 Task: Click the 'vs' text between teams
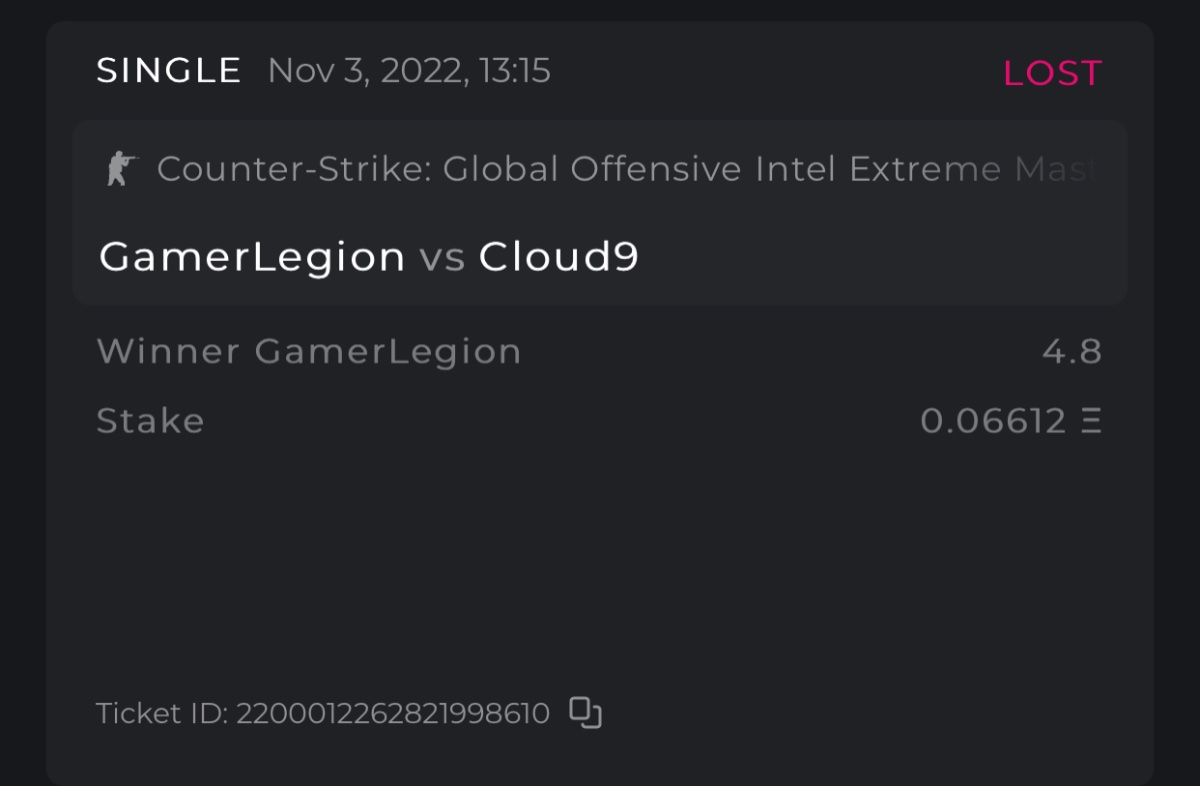pyautogui.click(x=442, y=258)
